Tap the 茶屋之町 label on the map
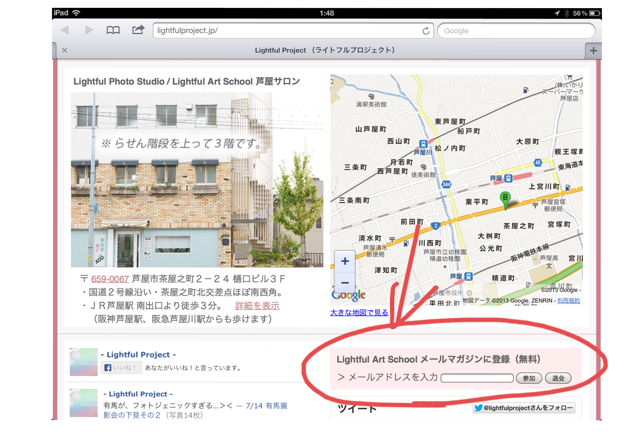Image resolution: width=640 pixels, height=440 pixels. pyautogui.click(x=518, y=226)
